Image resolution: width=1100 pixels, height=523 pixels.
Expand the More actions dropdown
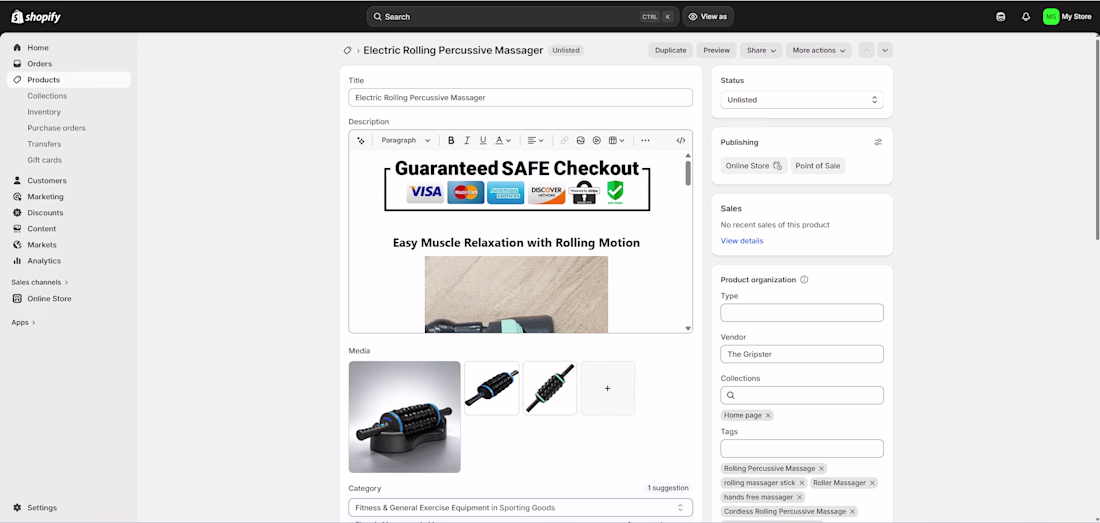[819, 50]
